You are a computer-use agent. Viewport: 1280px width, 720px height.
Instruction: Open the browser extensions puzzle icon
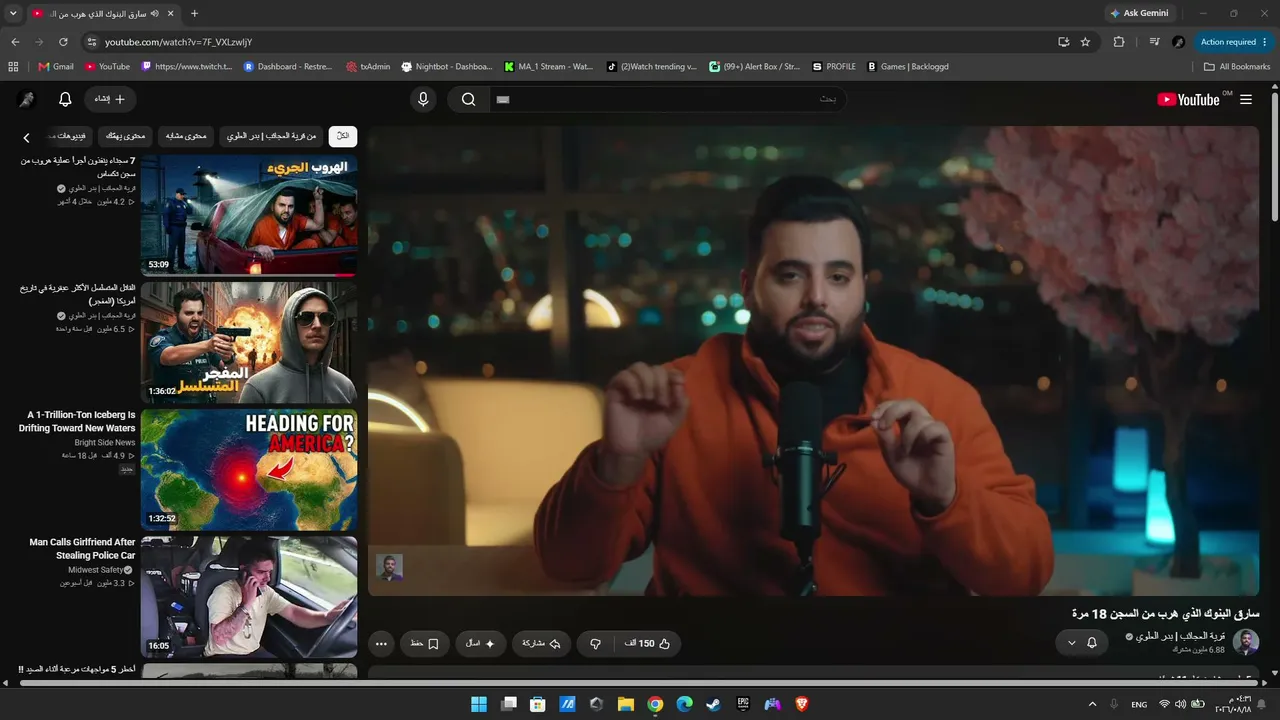pos(1119,42)
